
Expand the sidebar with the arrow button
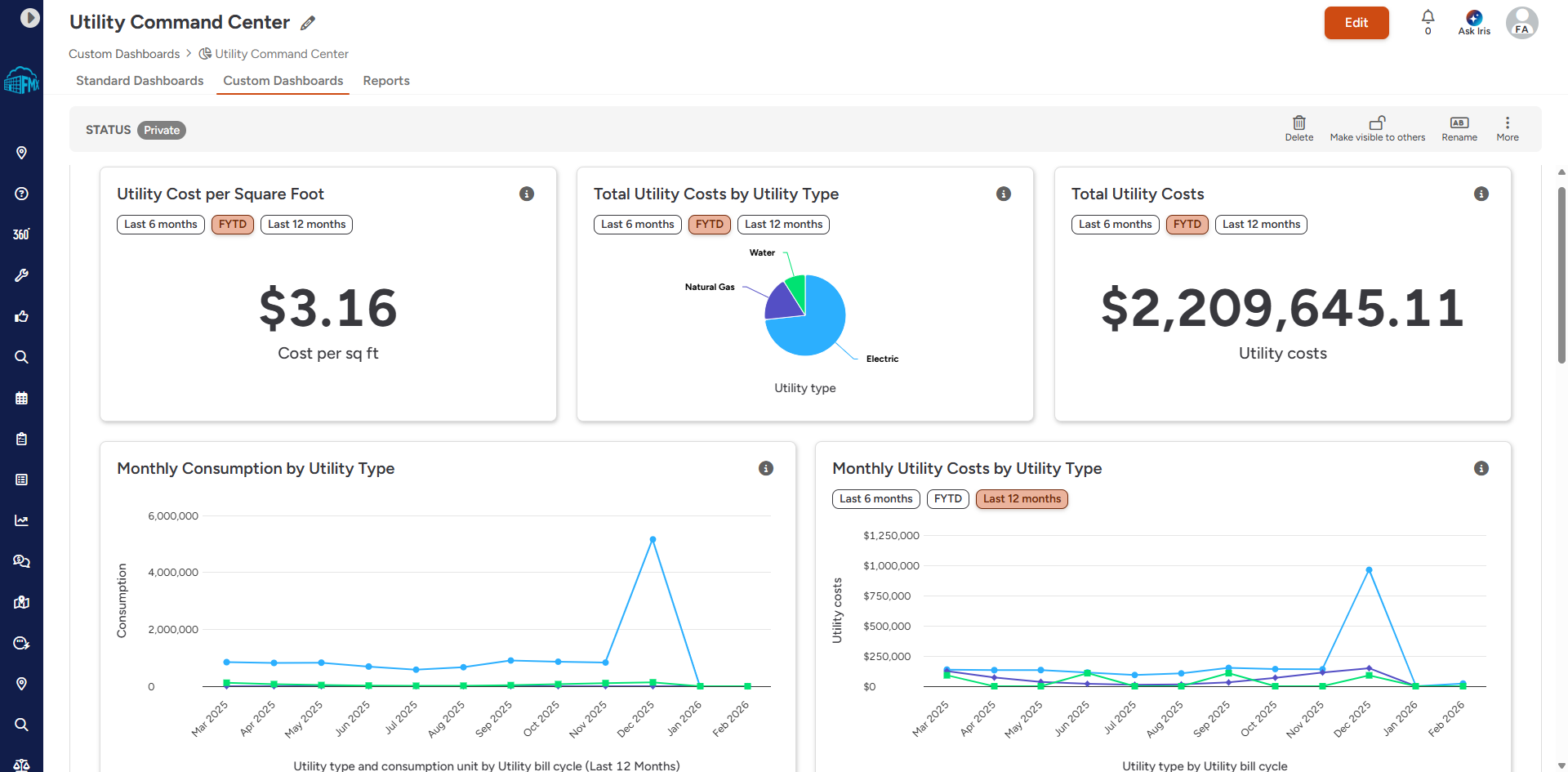click(30, 17)
